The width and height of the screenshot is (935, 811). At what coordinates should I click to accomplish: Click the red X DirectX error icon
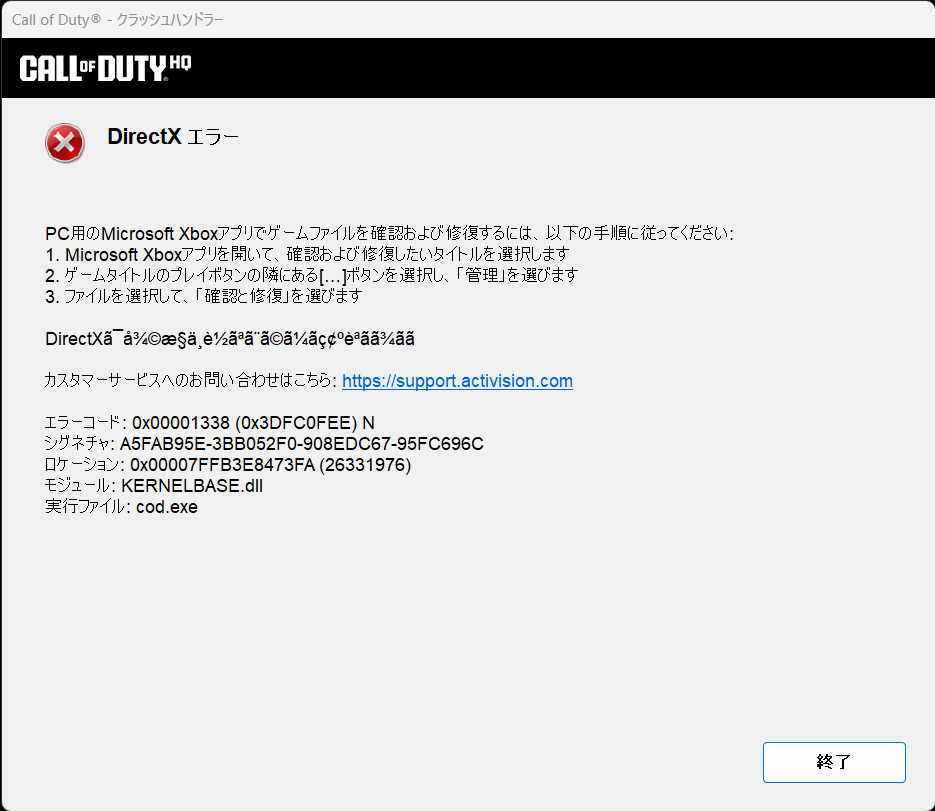click(x=64, y=142)
